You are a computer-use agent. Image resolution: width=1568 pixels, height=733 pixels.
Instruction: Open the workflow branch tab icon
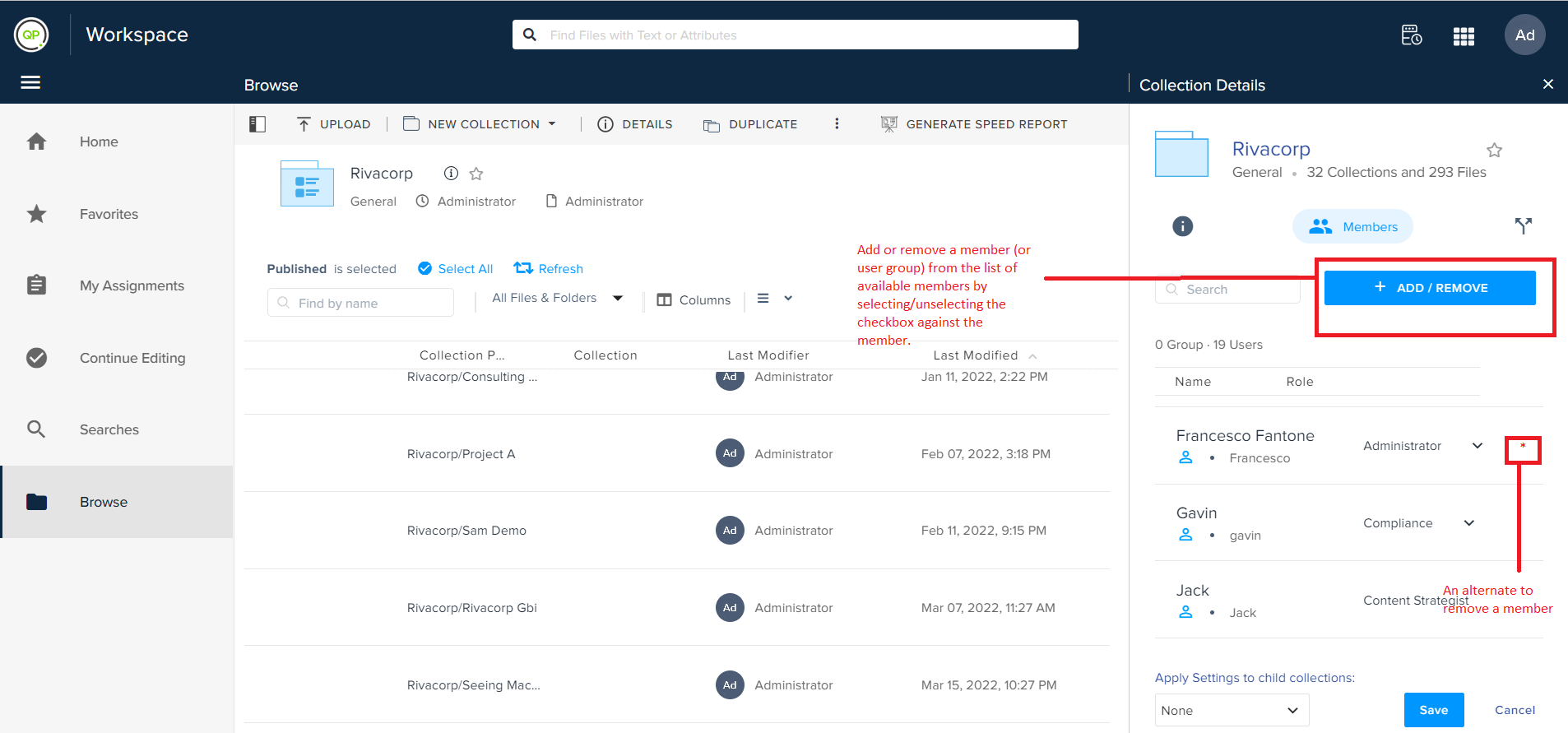tap(1523, 225)
